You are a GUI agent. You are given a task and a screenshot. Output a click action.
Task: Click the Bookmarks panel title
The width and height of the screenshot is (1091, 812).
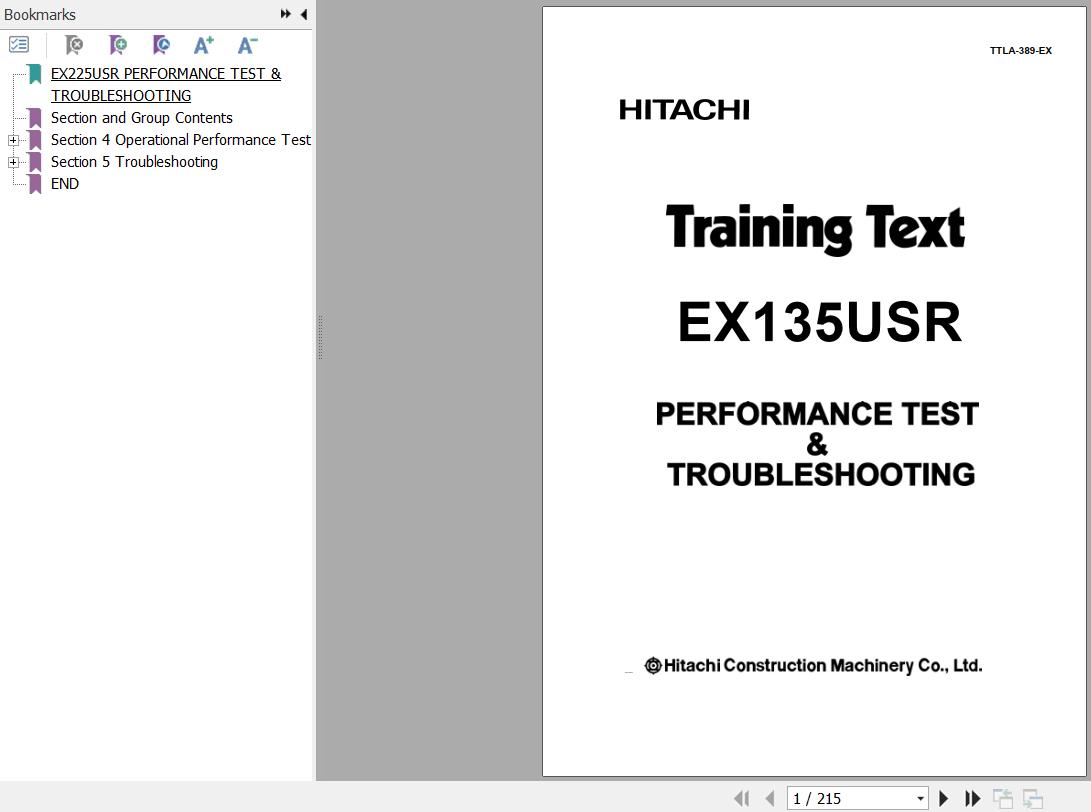pyautogui.click(x=40, y=15)
